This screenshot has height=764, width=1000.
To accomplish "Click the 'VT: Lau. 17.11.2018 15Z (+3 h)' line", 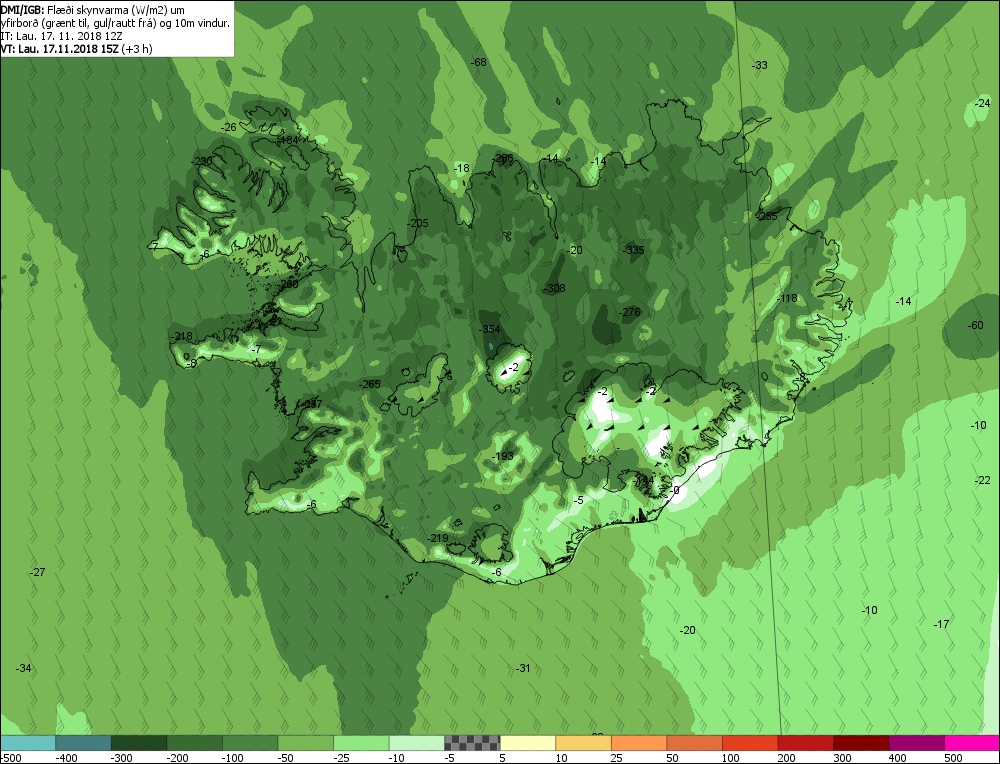I will tap(77, 49).
